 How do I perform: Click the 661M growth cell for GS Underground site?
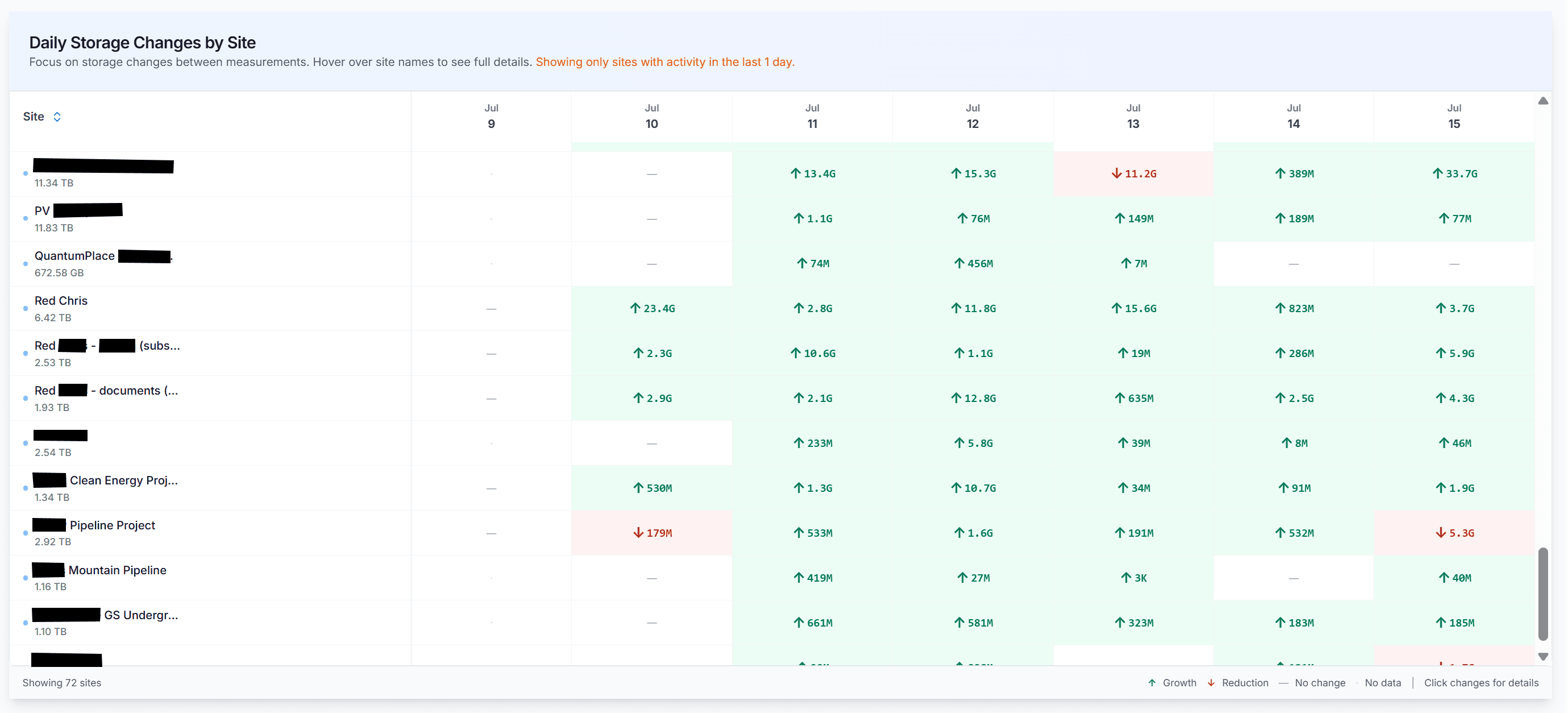pos(813,622)
